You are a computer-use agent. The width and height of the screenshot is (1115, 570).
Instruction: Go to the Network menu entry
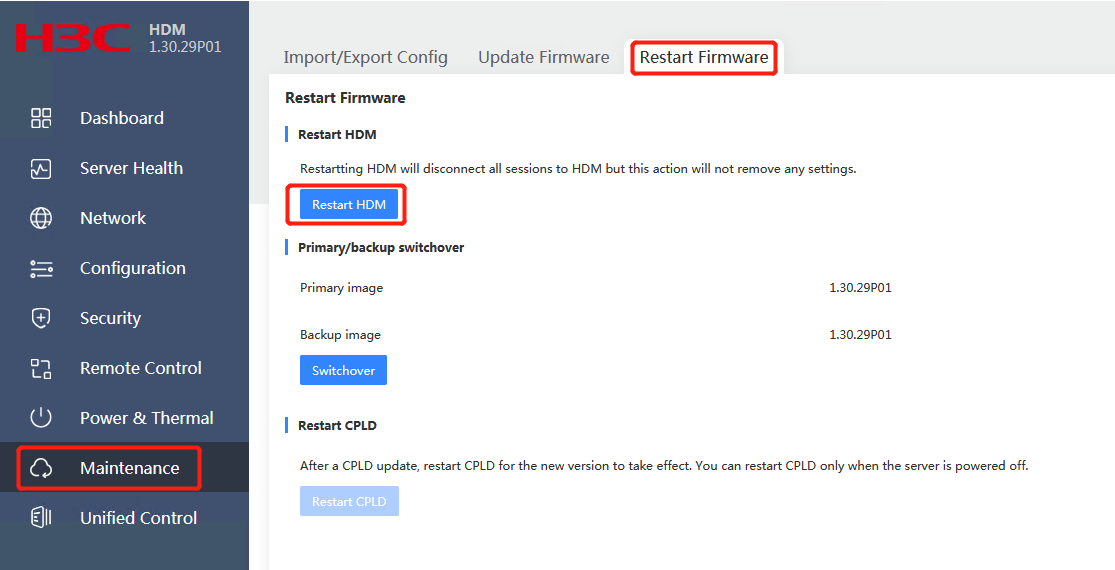coord(113,218)
